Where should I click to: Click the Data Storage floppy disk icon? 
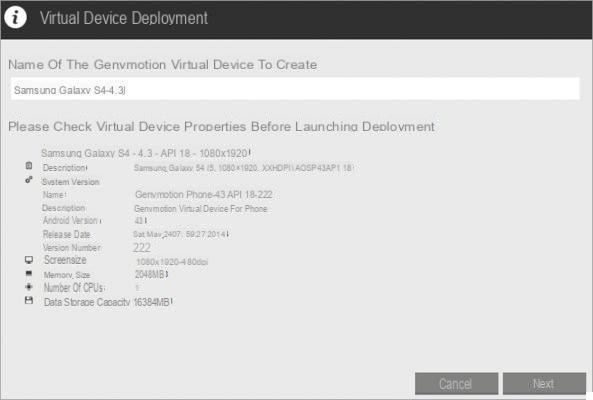[x=29, y=301]
